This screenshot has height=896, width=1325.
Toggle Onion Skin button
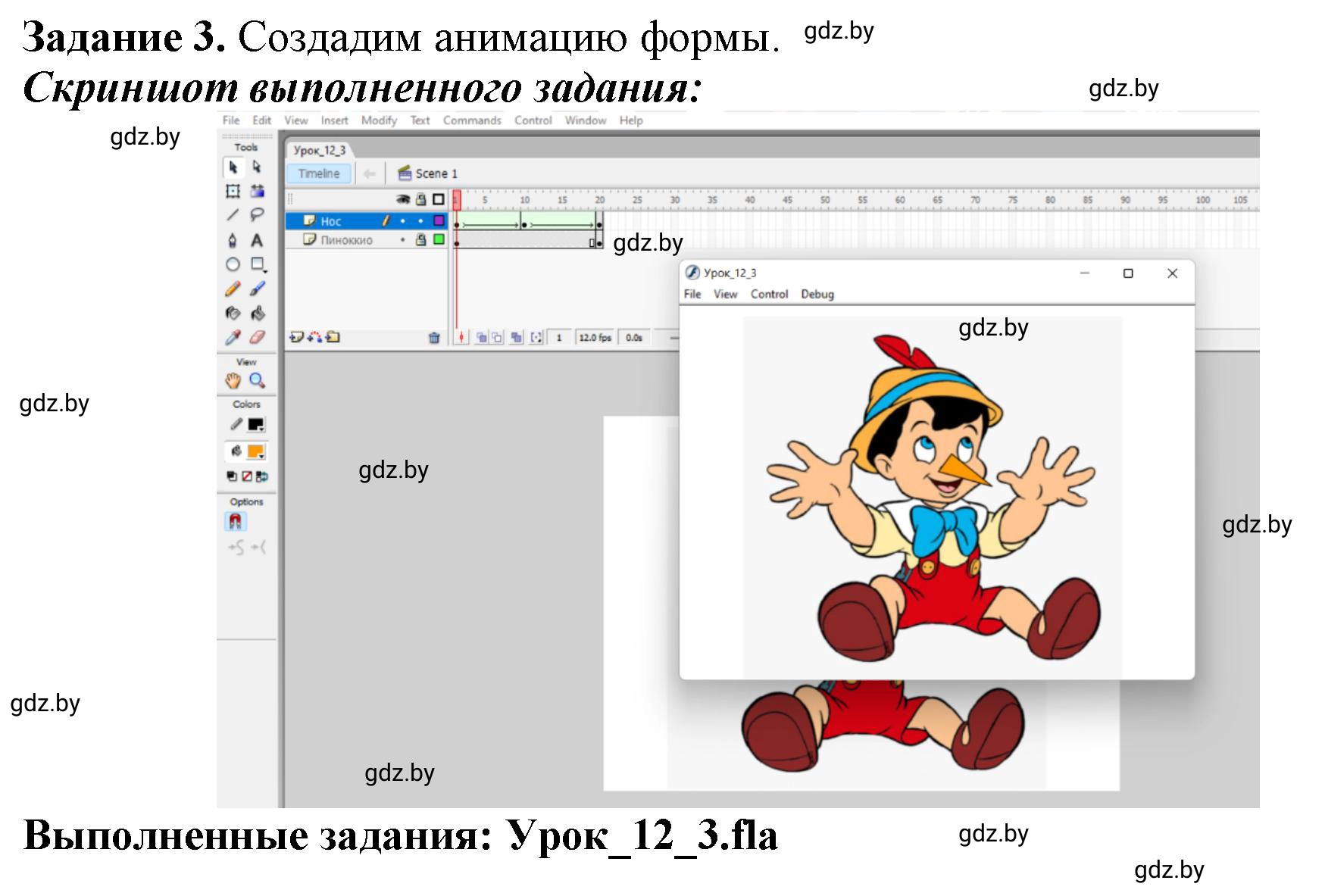pyautogui.click(x=482, y=338)
